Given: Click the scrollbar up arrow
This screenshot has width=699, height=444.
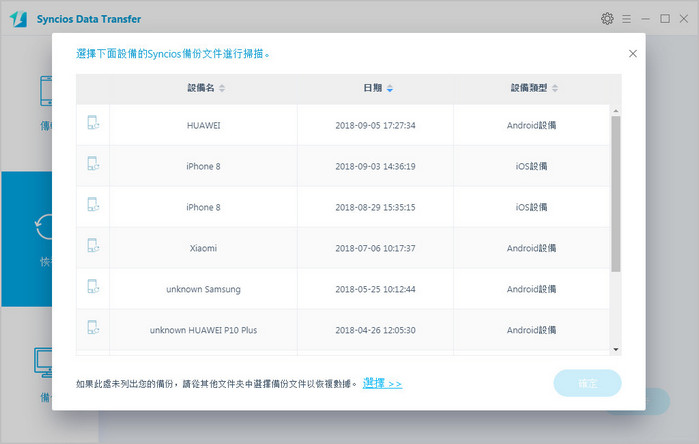Looking at the screenshot, I should pos(616,111).
